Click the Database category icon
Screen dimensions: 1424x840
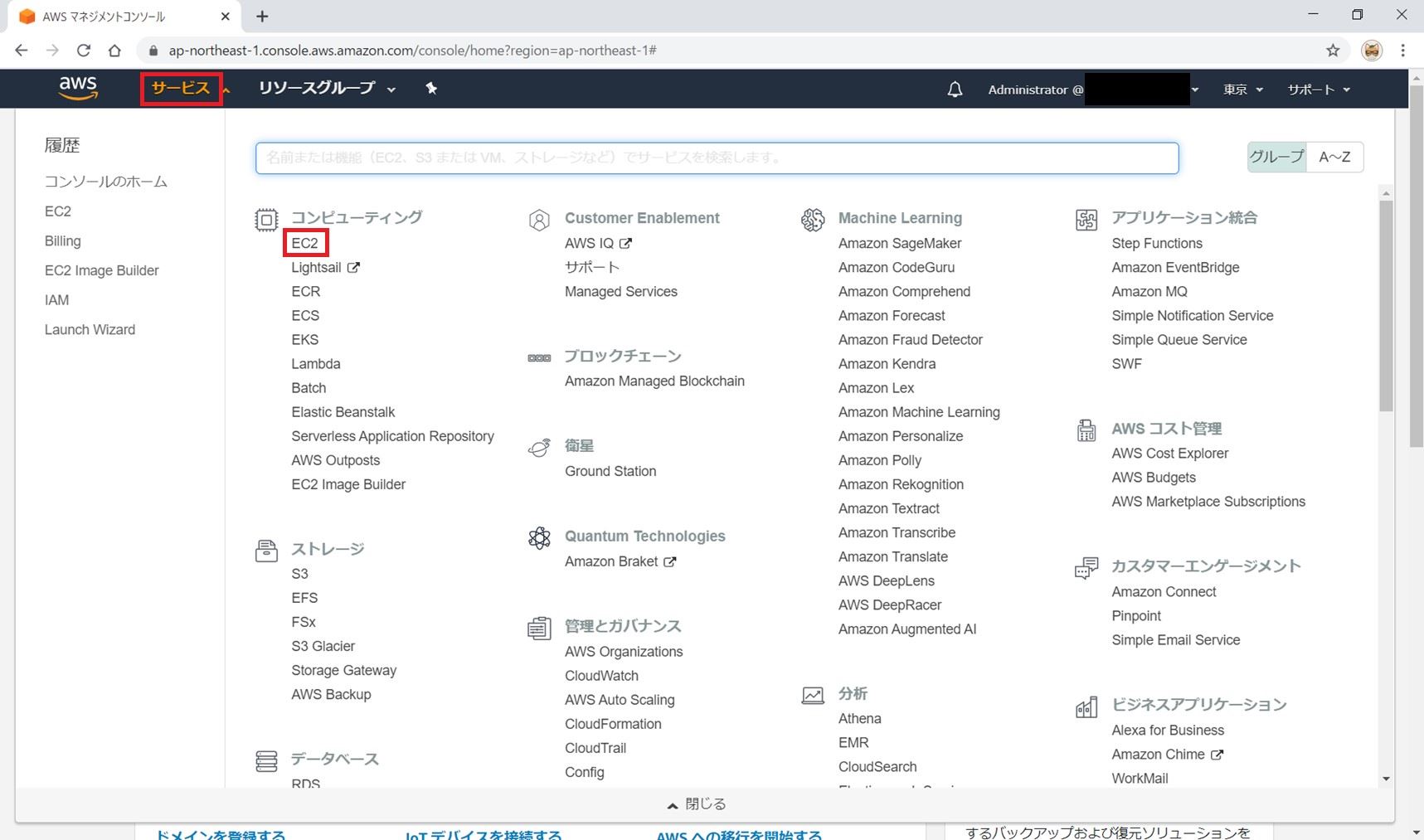click(266, 760)
